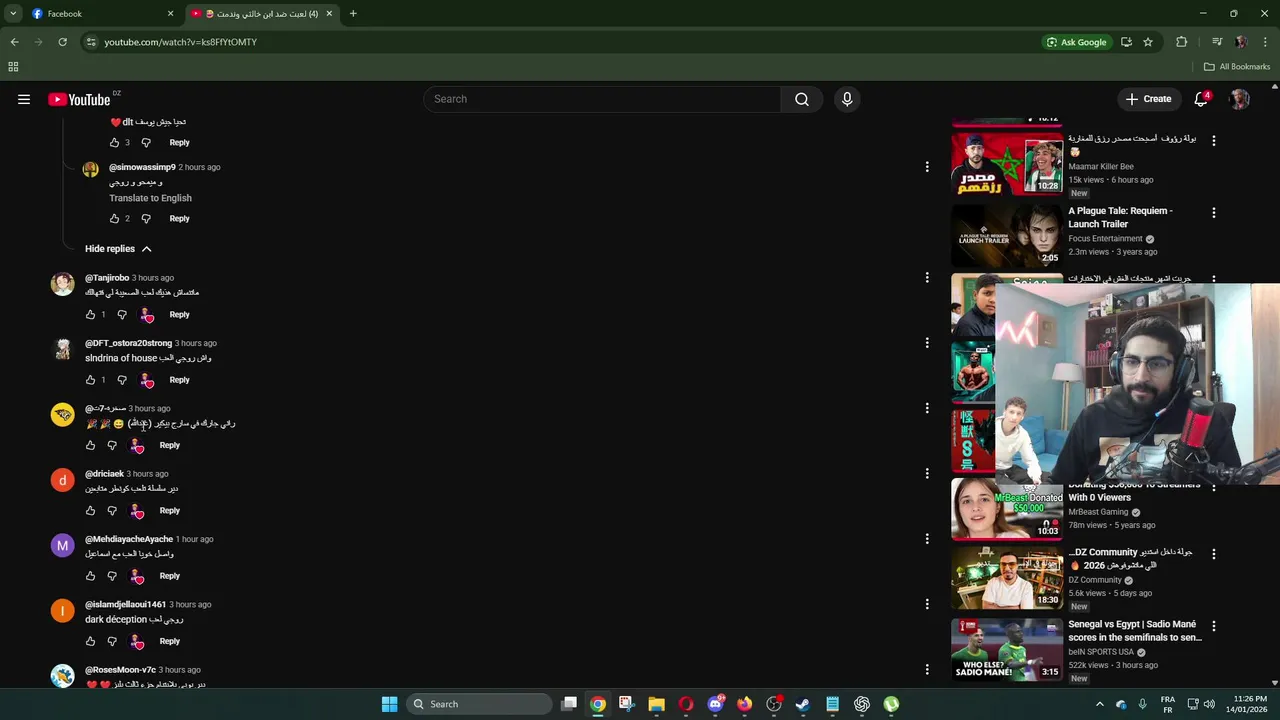Open uTorrent from the taskbar
This screenshot has height=720, width=1280.
tap(891, 704)
